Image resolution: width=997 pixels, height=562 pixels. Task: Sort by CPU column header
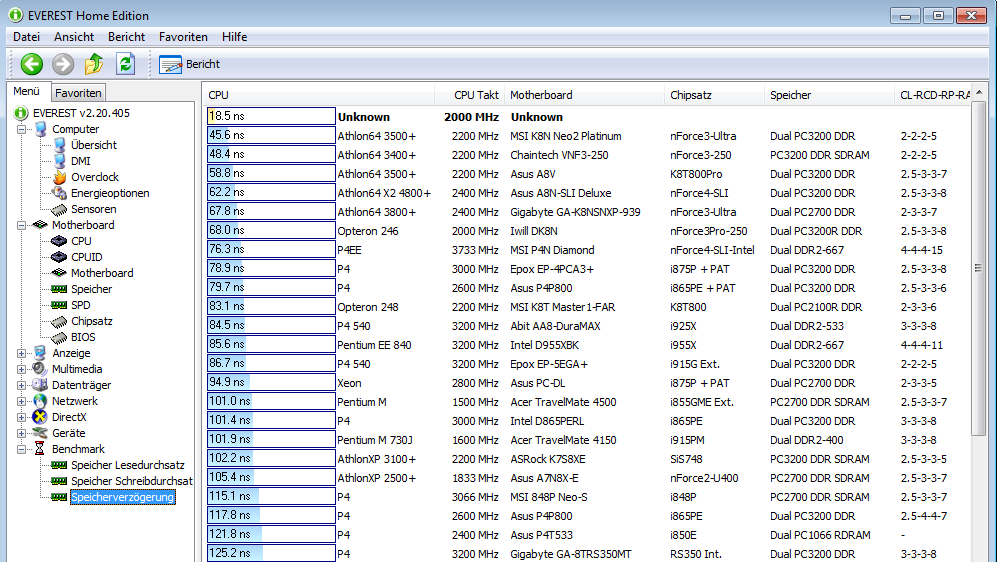point(319,95)
